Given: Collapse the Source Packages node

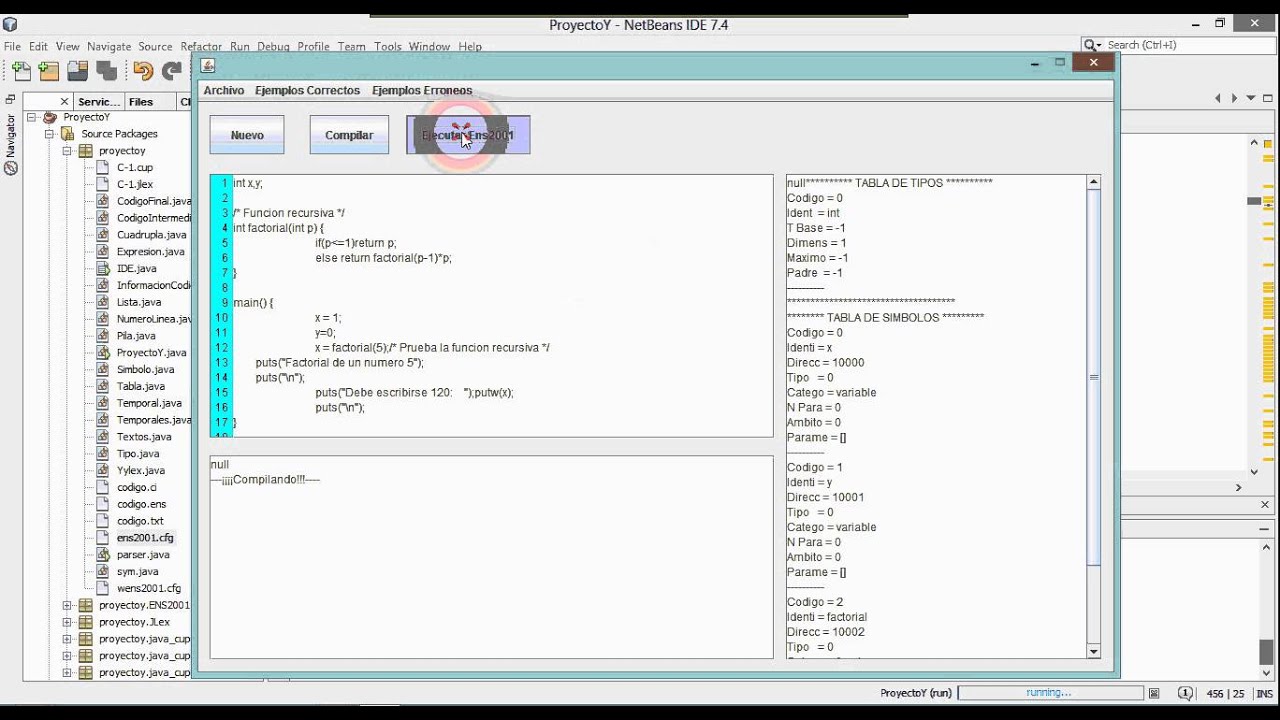Looking at the screenshot, I should click(x=49, y=134).
